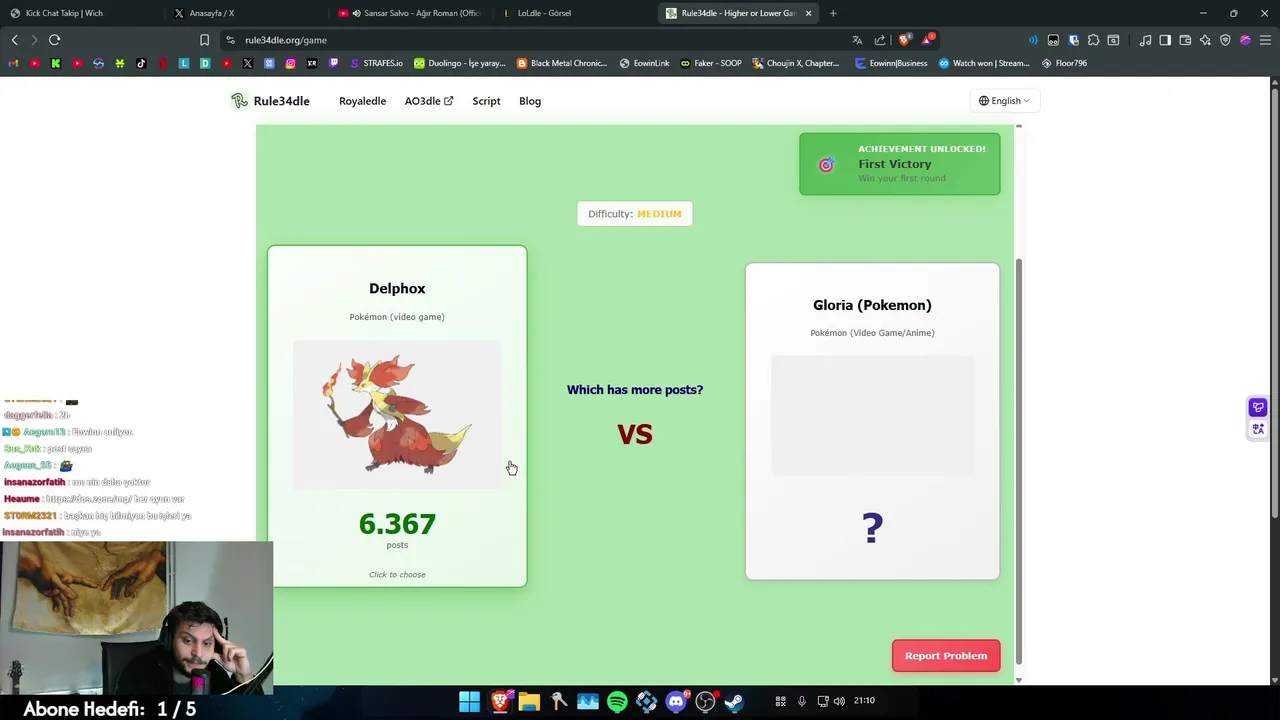Open the music note playlist icon
The image size is (1280, 720).
1145,40
